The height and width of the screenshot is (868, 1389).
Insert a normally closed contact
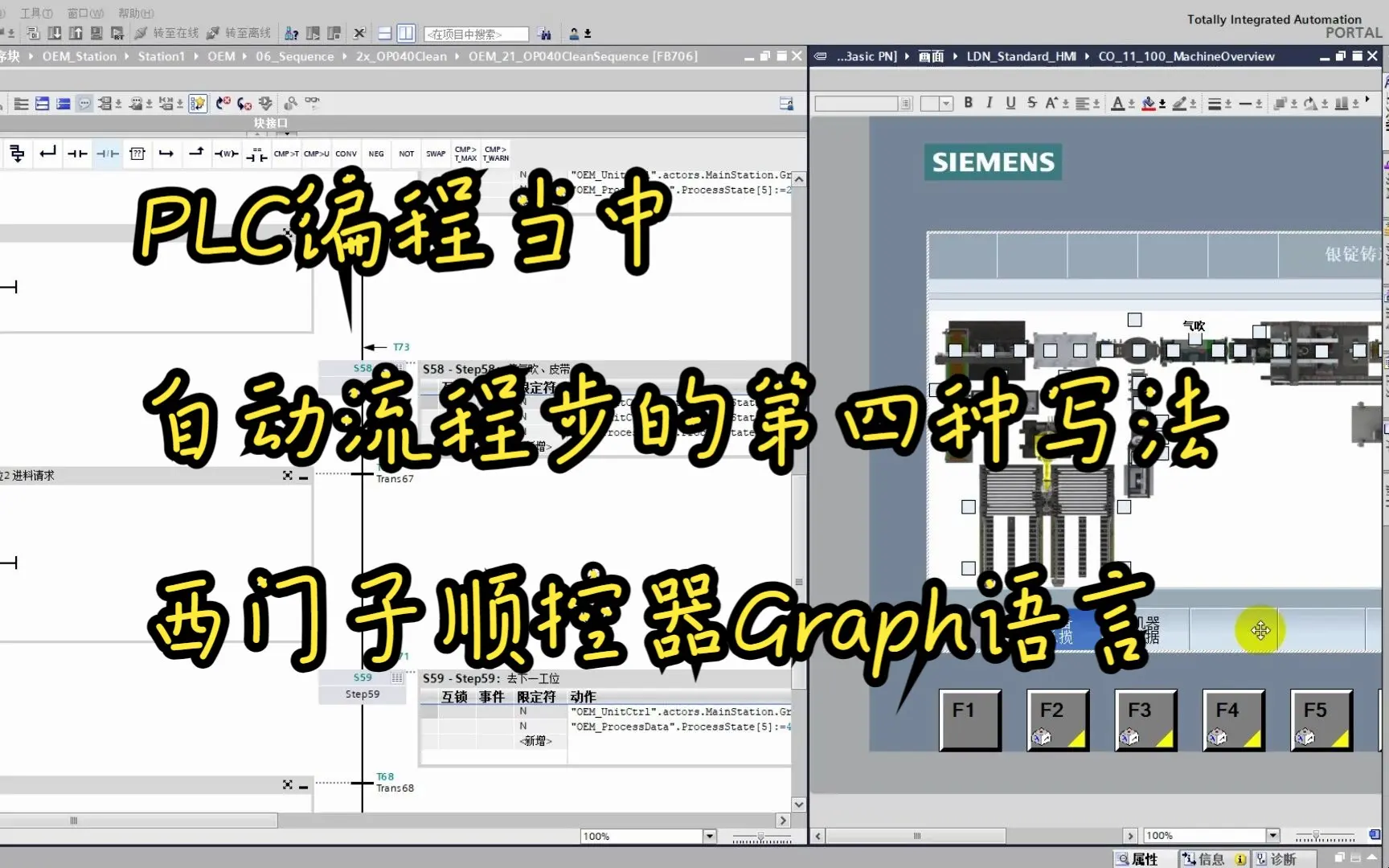pos(107,154)
